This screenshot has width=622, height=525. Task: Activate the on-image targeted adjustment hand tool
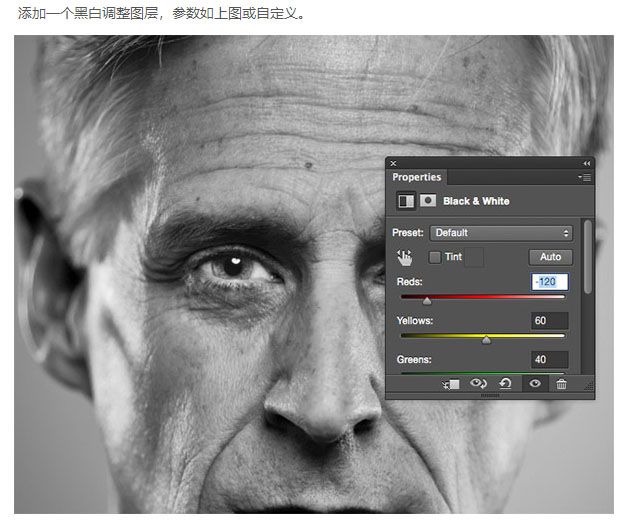tap(404, 257)
